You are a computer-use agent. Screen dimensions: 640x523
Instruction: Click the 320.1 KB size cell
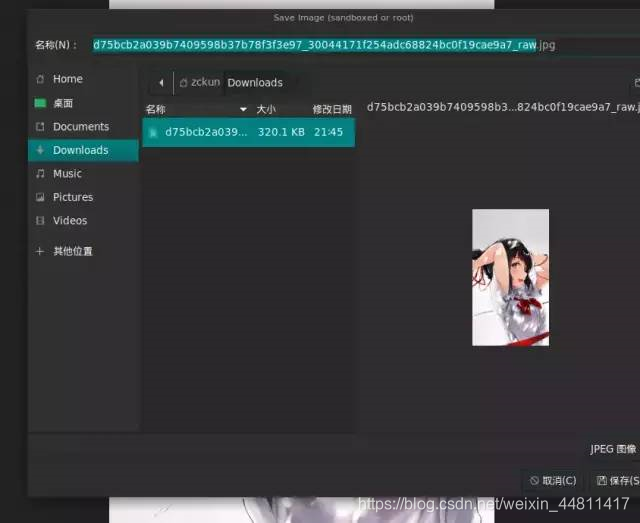[281, 132]
